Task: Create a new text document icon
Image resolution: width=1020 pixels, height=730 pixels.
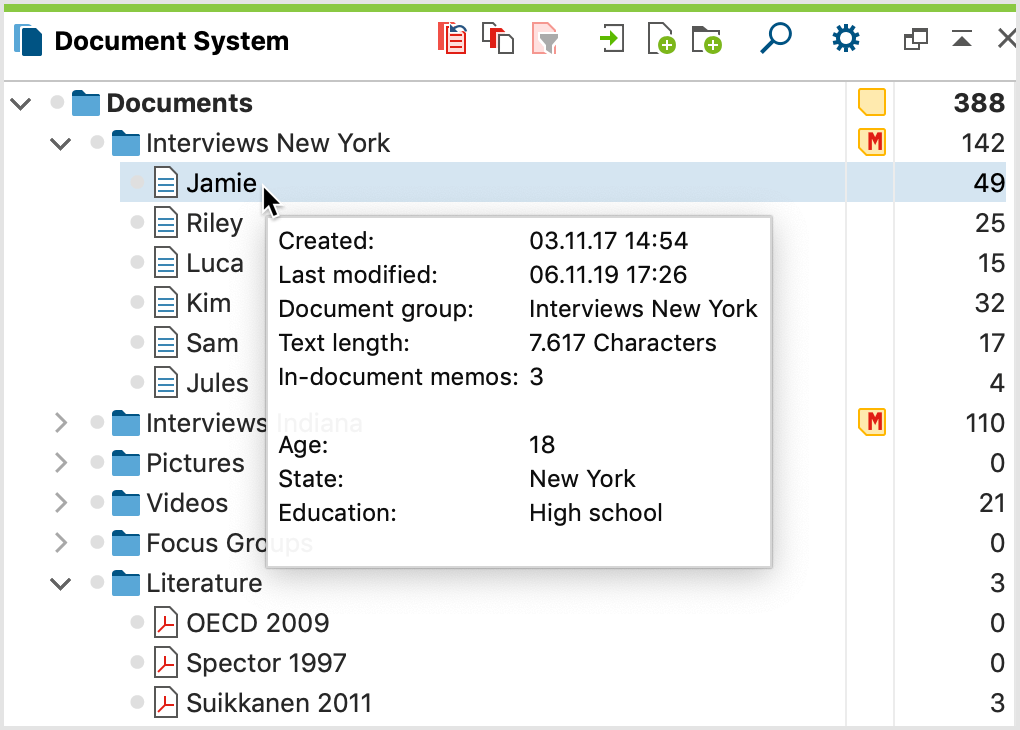Action: pyautogui.click(x=661, y=39)
